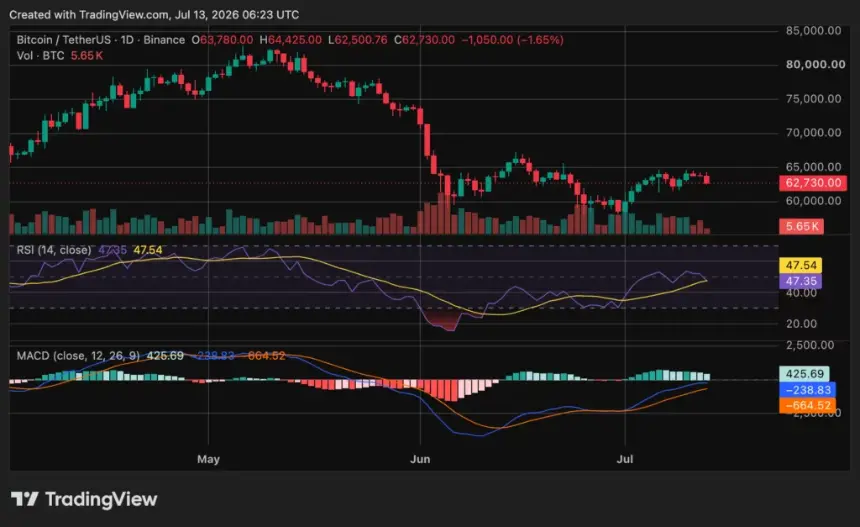
Task: Click the TradingView logo icon
Action: point(25,499)
